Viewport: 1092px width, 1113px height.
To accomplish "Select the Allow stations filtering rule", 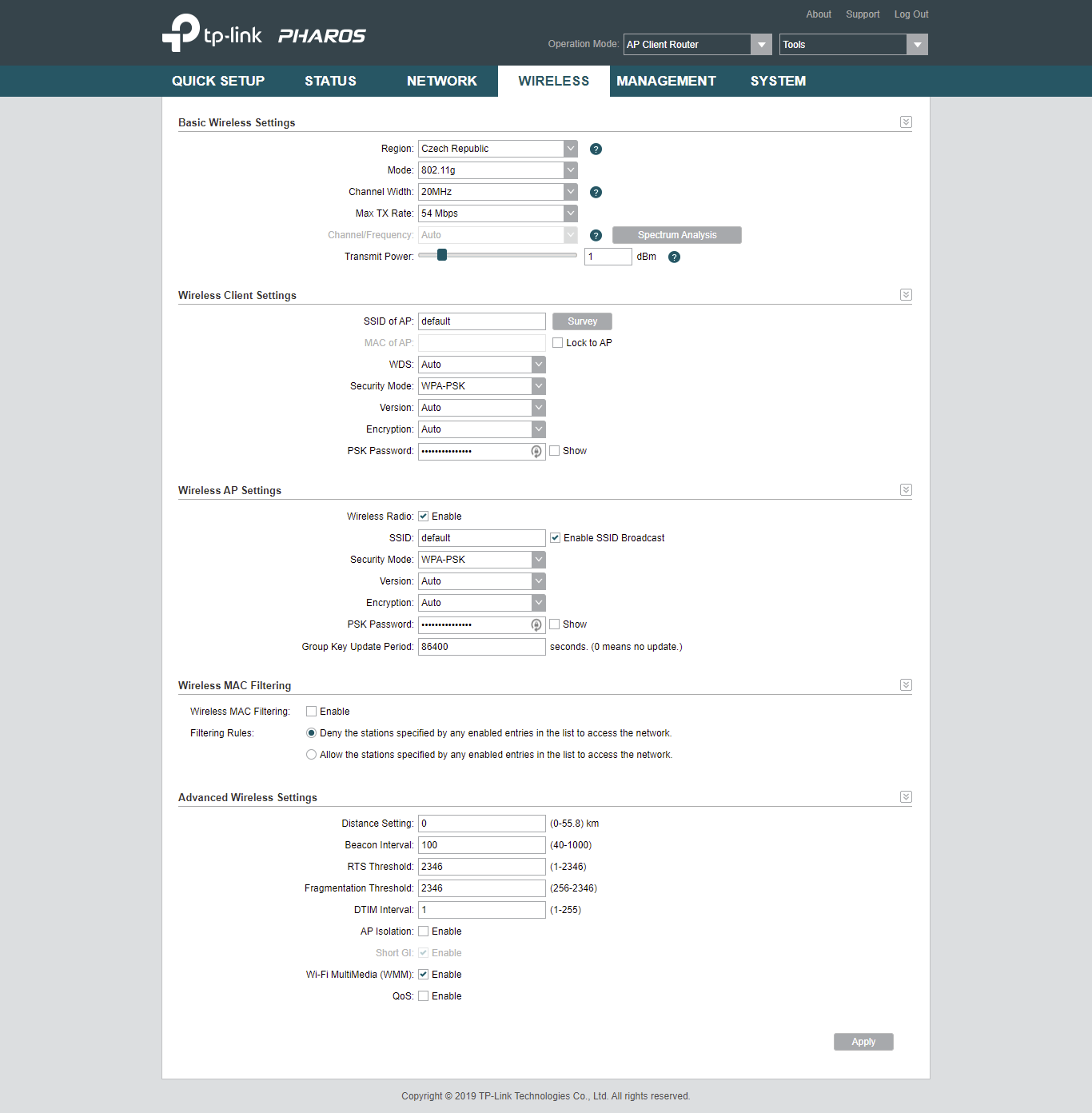I will 312,755.
